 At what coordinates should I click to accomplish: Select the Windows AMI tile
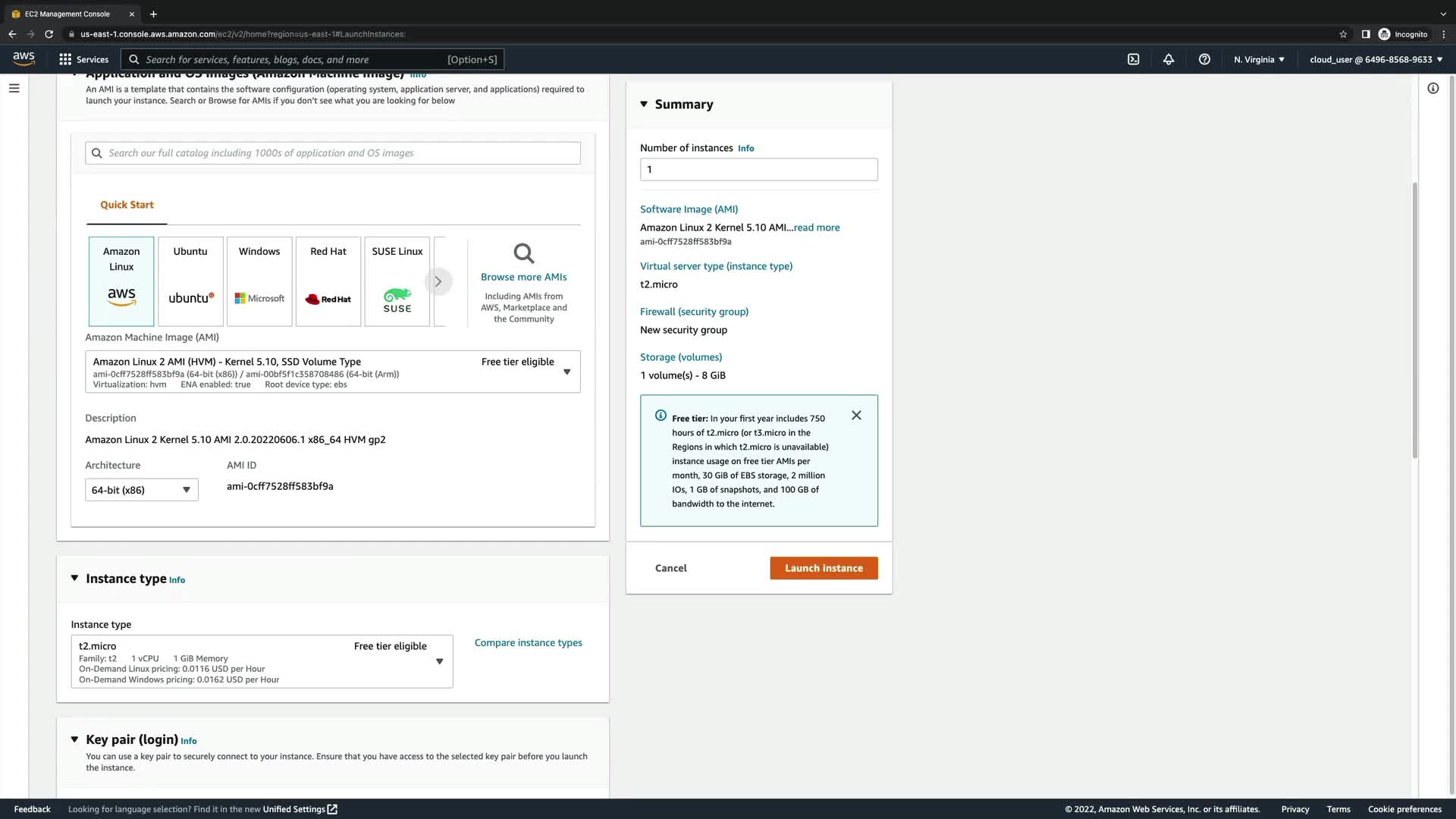pos(259,281)
